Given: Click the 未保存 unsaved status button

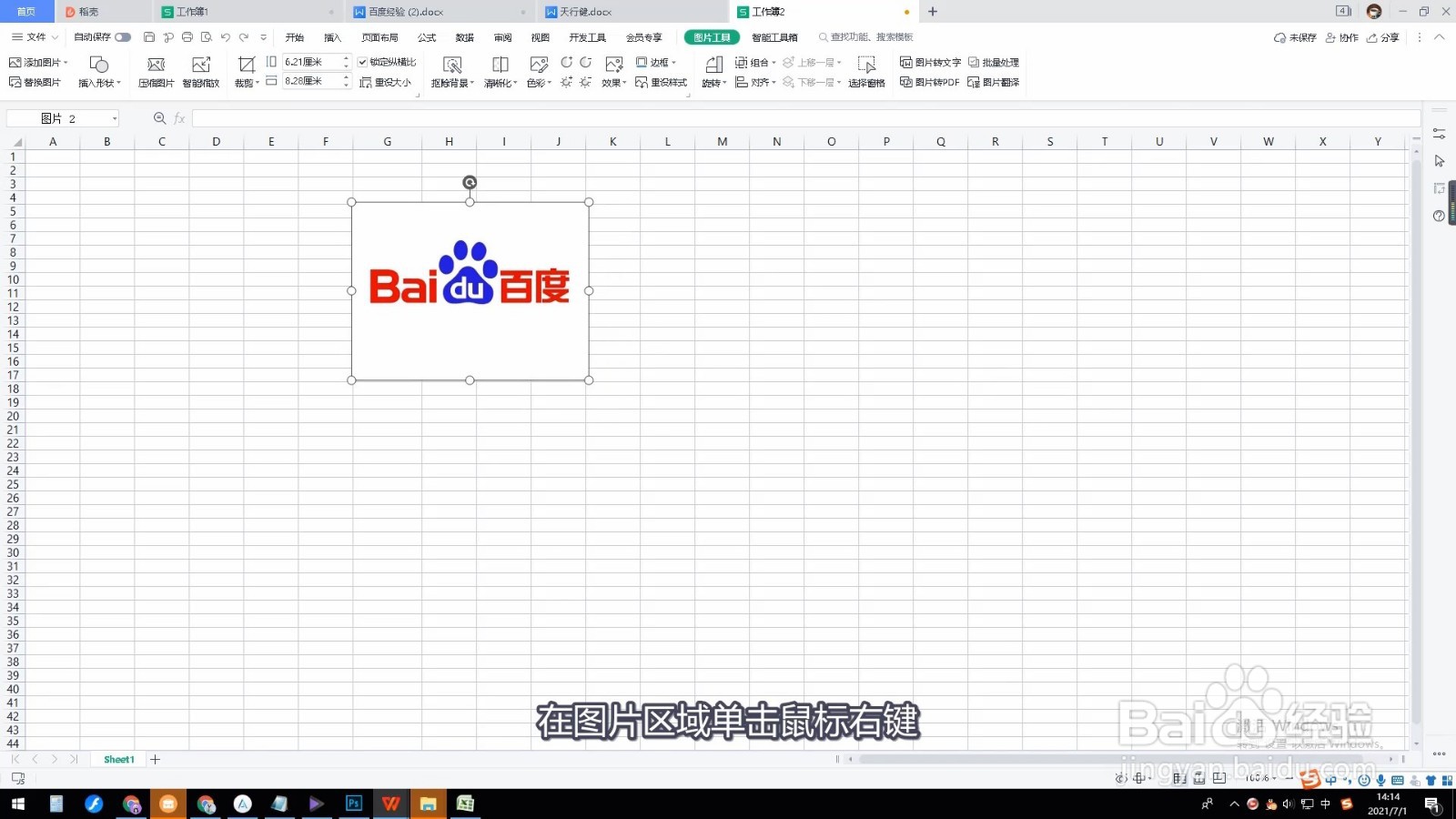Looking at the screenshot, I should point(1295,37).
